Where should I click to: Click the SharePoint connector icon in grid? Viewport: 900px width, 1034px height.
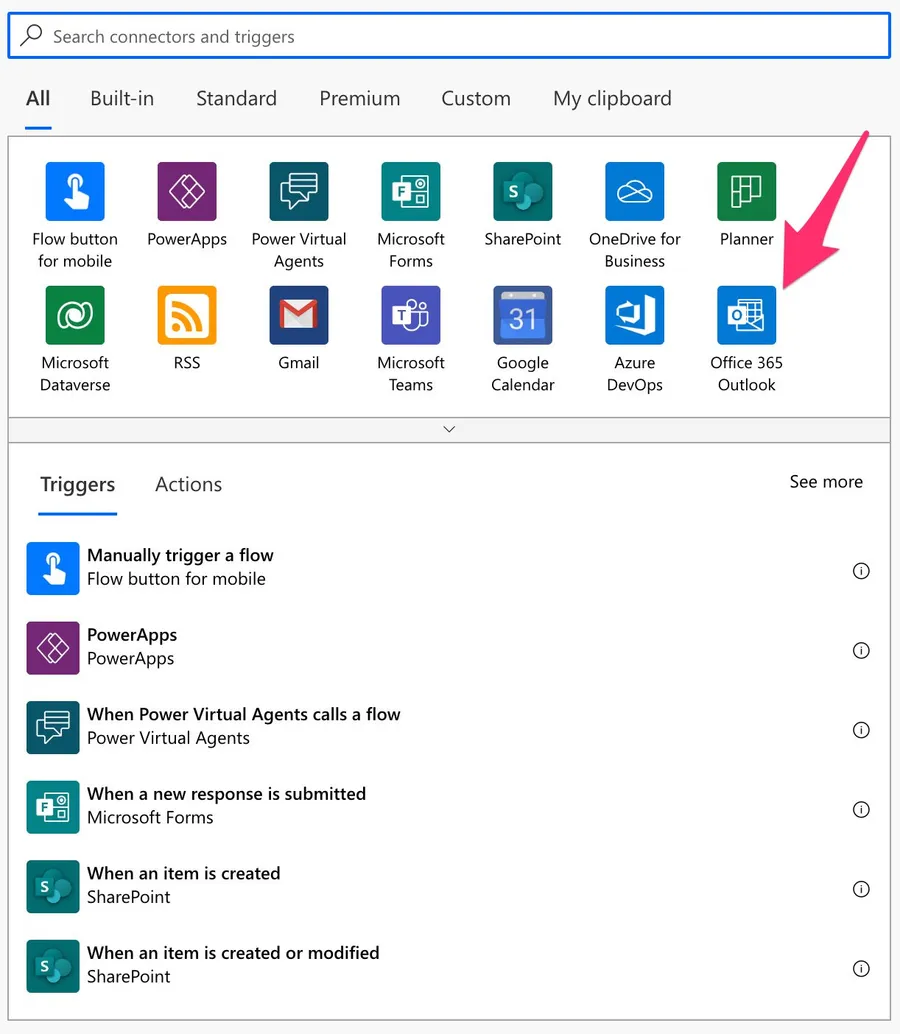pyautogui.click(x=522, y=192)
